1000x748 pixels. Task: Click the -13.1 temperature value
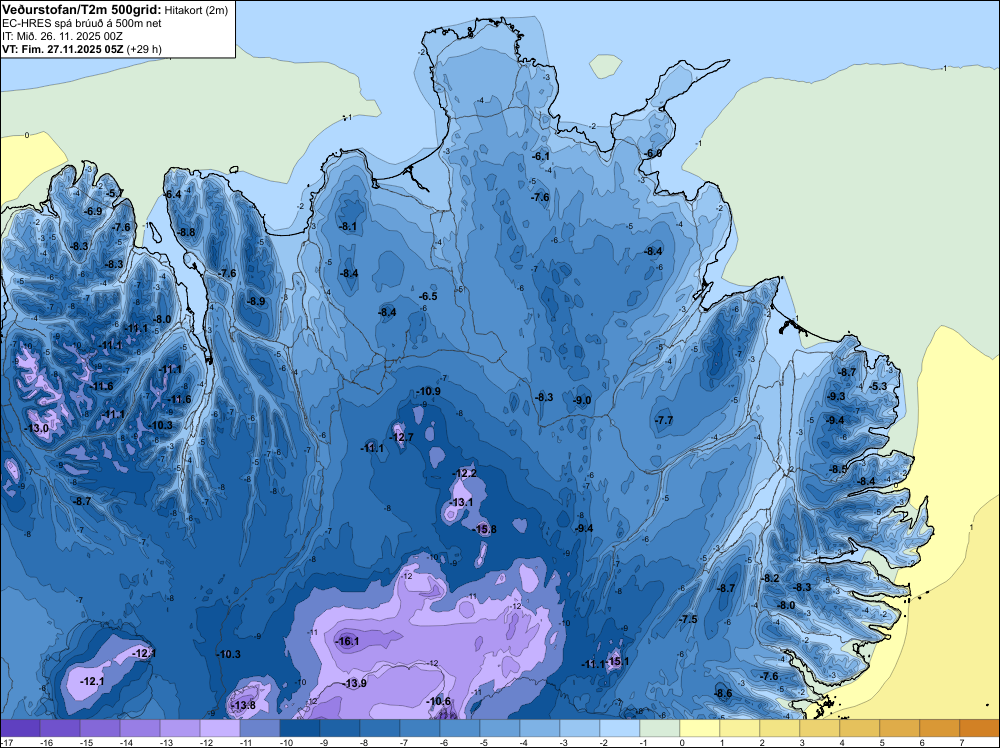[x=461, y=502]
